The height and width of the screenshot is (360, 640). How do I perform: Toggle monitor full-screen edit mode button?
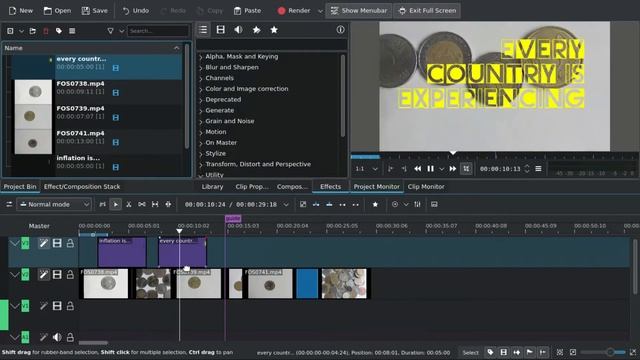(466, 169)
